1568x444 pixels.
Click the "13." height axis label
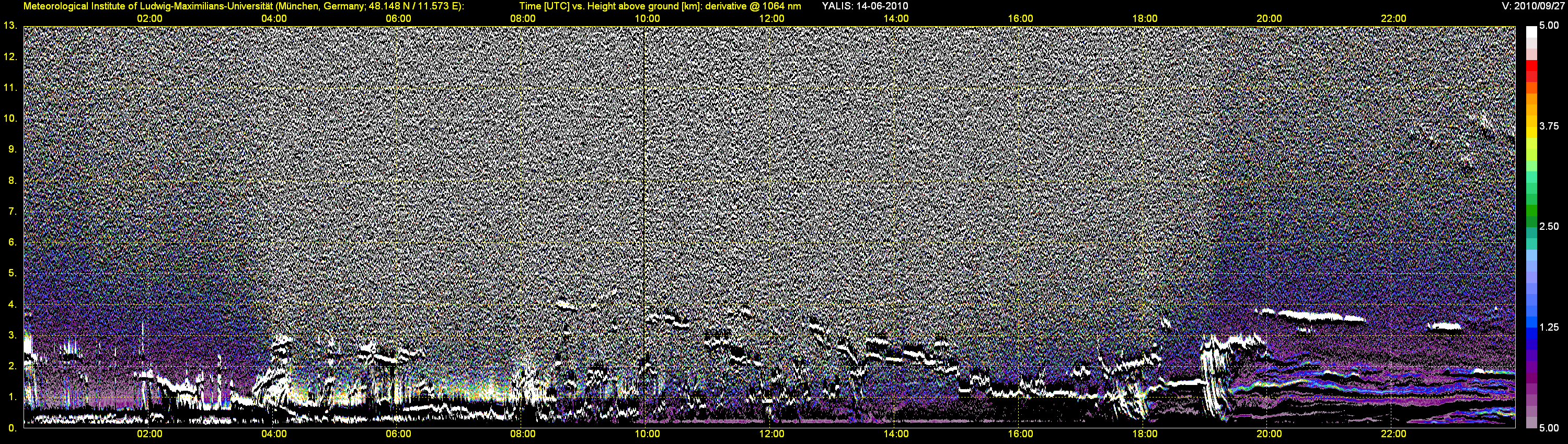tap(10, 26)
